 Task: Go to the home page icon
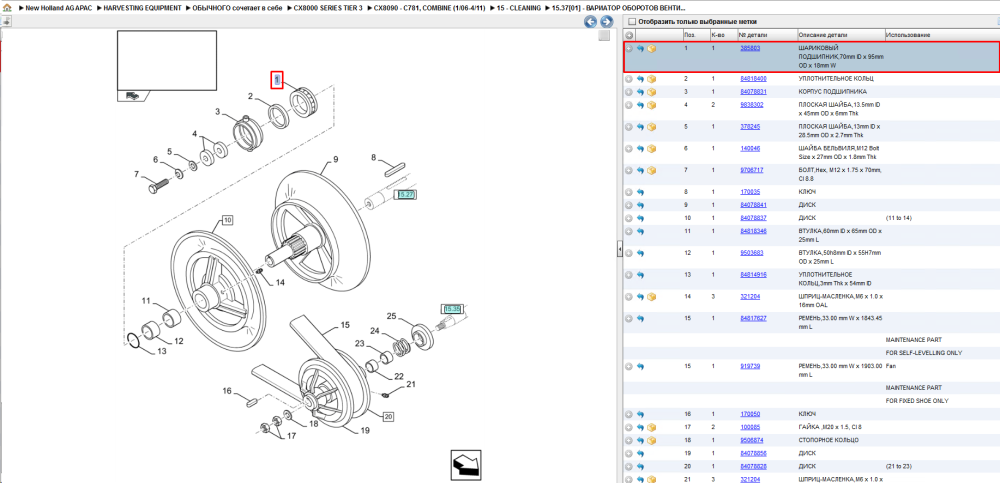pyautogui.click(x=6, y=9)
